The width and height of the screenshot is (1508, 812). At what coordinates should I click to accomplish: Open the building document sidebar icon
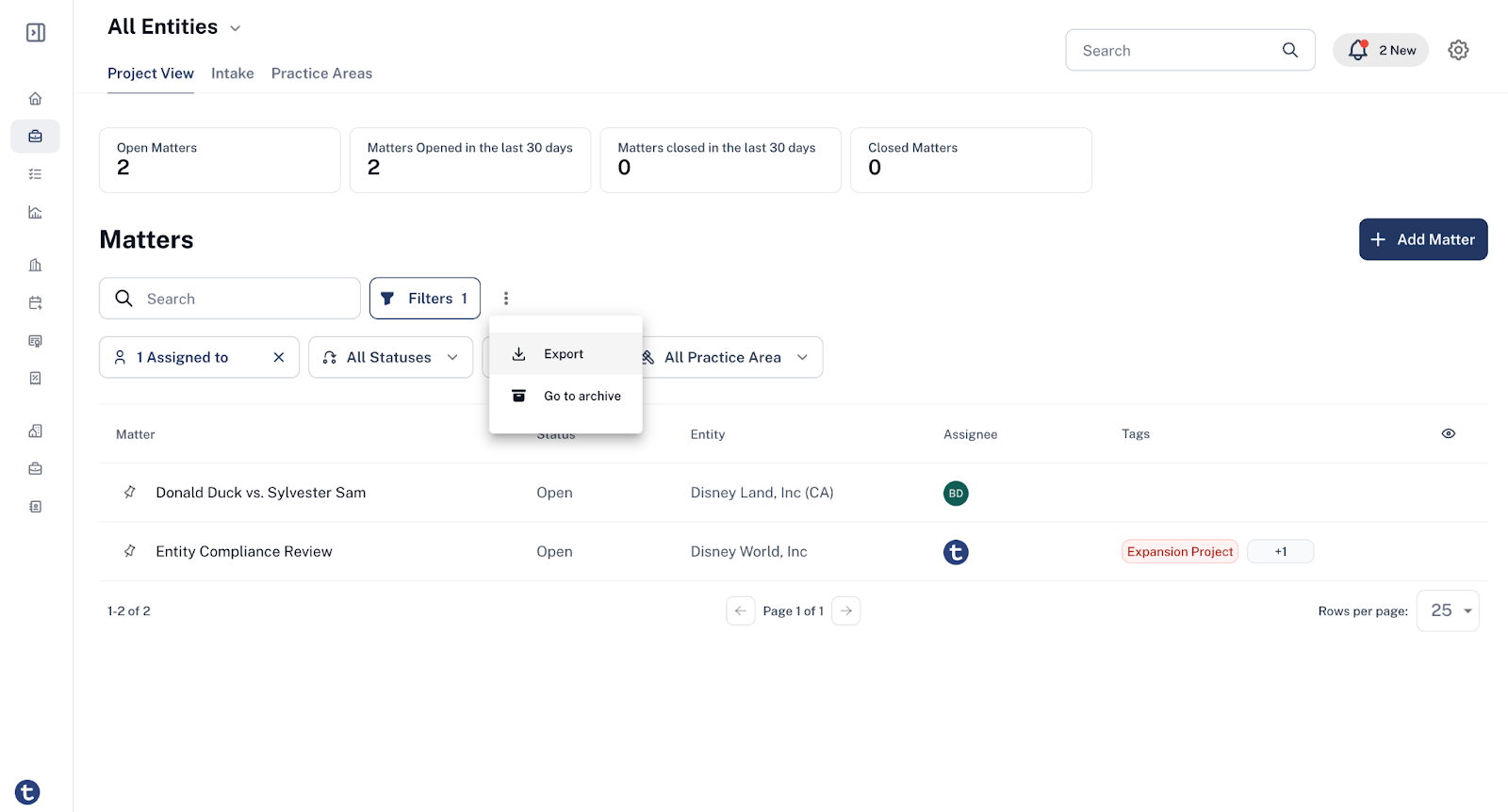(x=35, y=430)
